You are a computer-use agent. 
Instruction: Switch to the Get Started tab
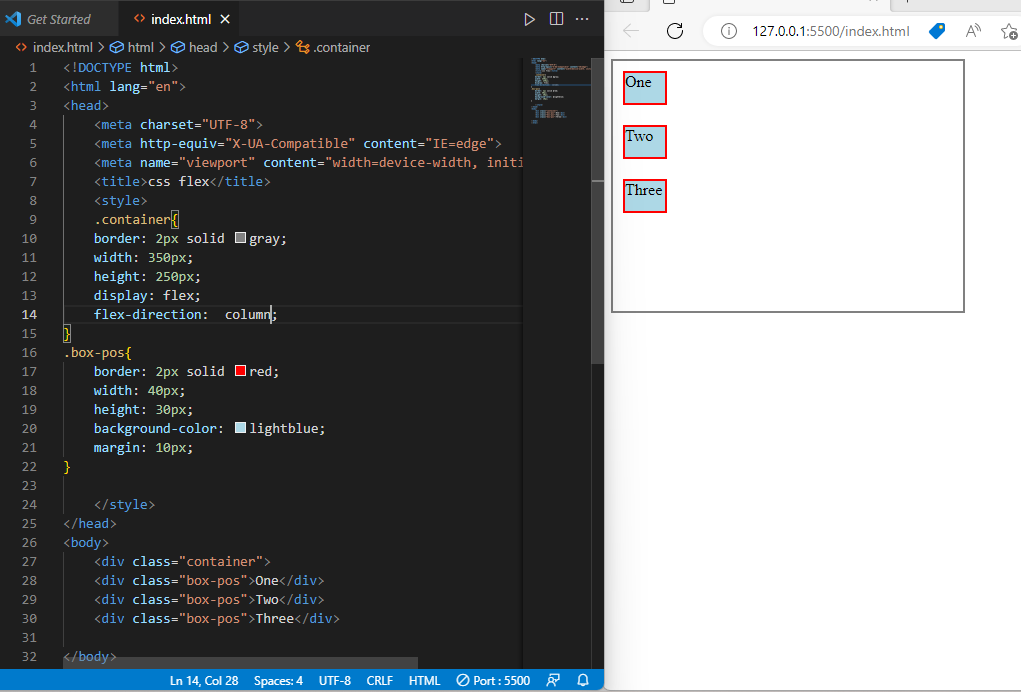pyautogui.click(x=59, y=20)
